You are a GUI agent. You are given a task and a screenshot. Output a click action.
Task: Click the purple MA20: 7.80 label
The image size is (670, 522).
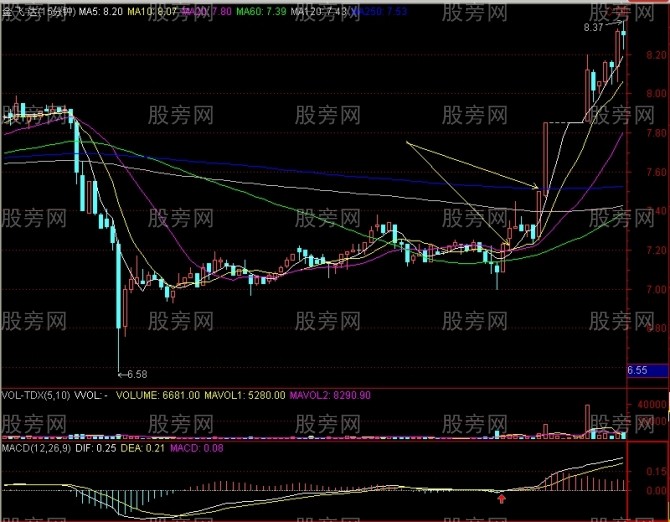(x=206, y=12)
